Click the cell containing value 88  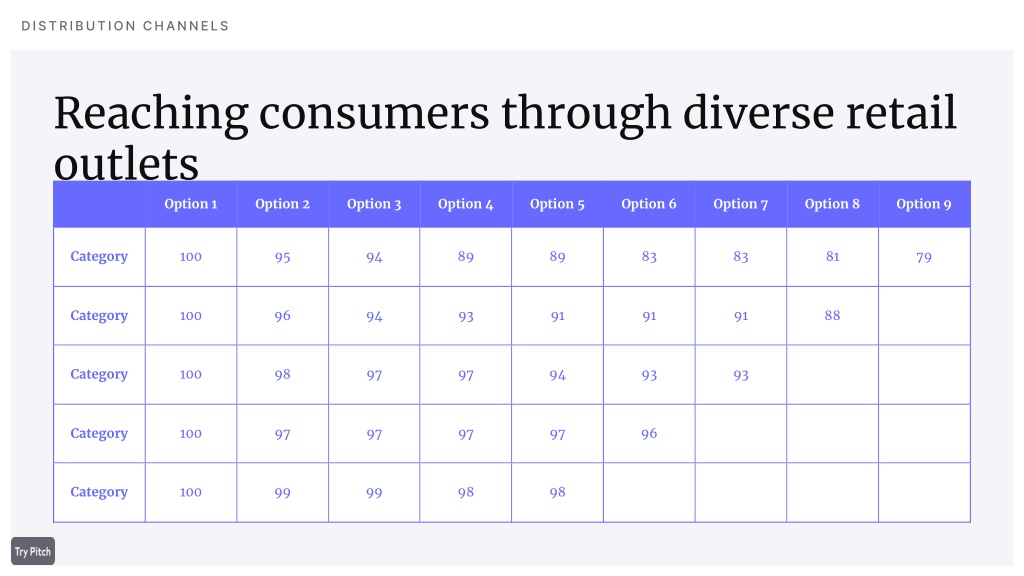(833, 315)
